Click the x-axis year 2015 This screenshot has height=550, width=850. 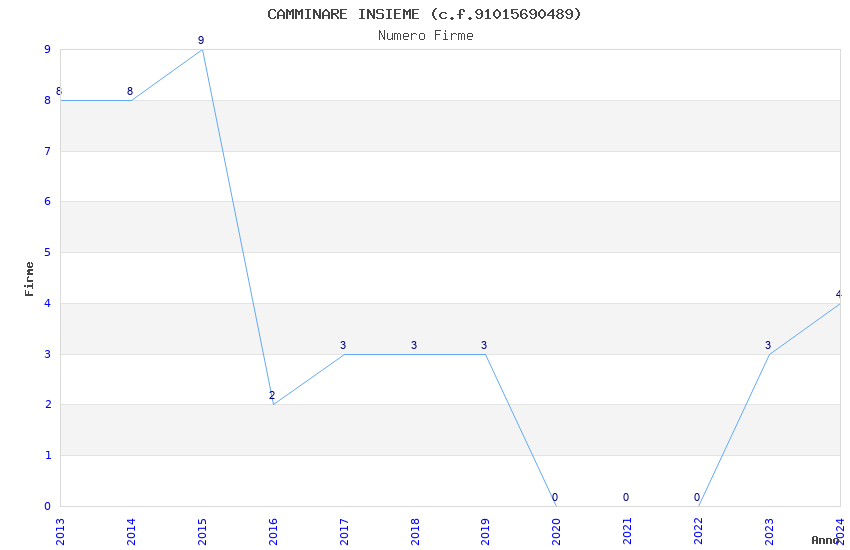tap(202, 532)
